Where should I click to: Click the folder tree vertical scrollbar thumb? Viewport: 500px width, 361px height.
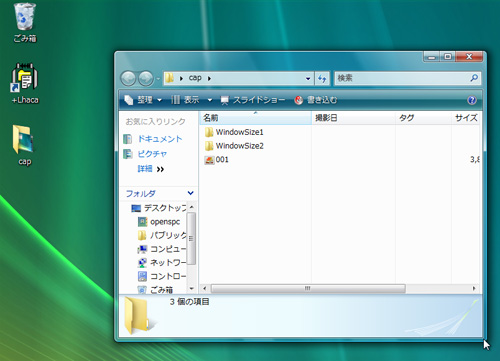point(191,239)
